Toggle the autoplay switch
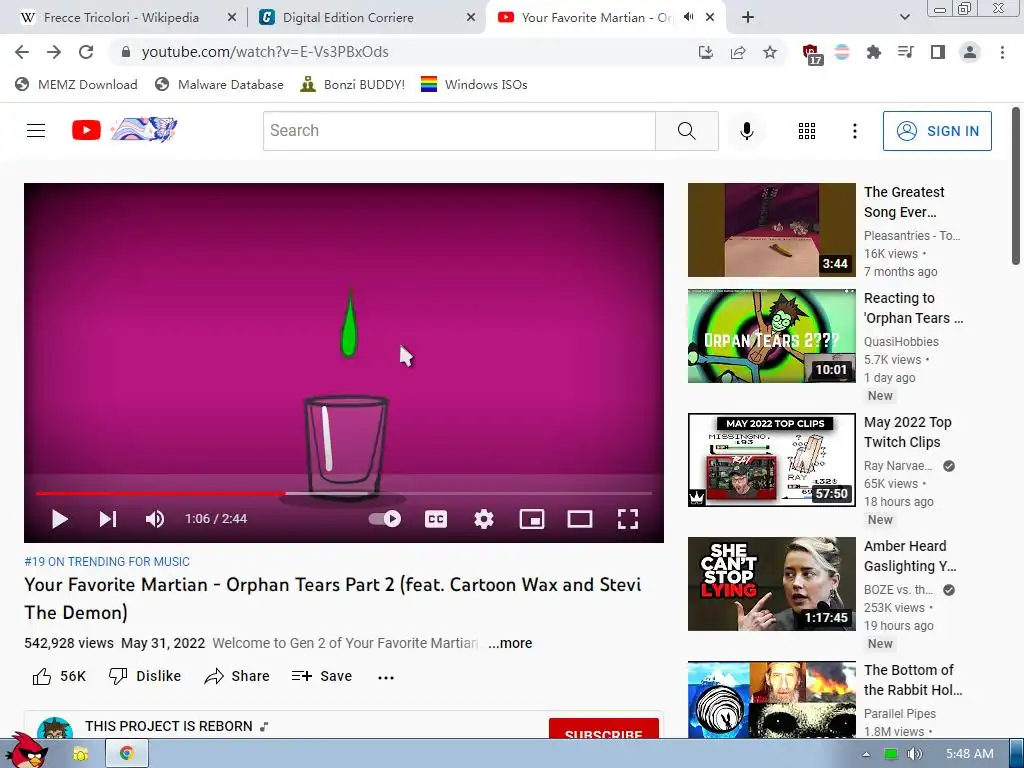Viewport: 1024px width, 768px height. coord(385,519)
